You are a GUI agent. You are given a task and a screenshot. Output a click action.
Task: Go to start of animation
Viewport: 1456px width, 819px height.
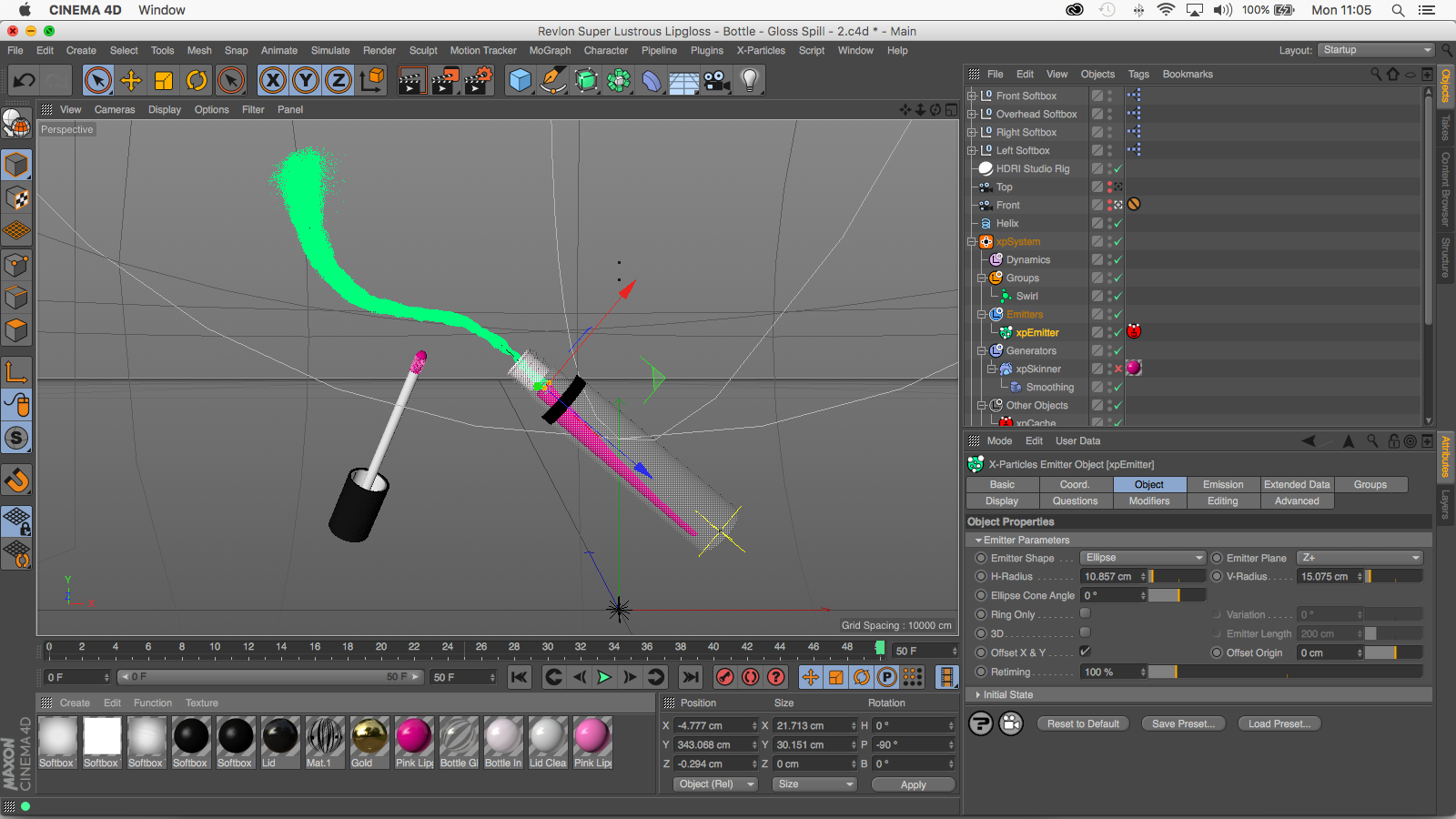(x=520, y=677)
